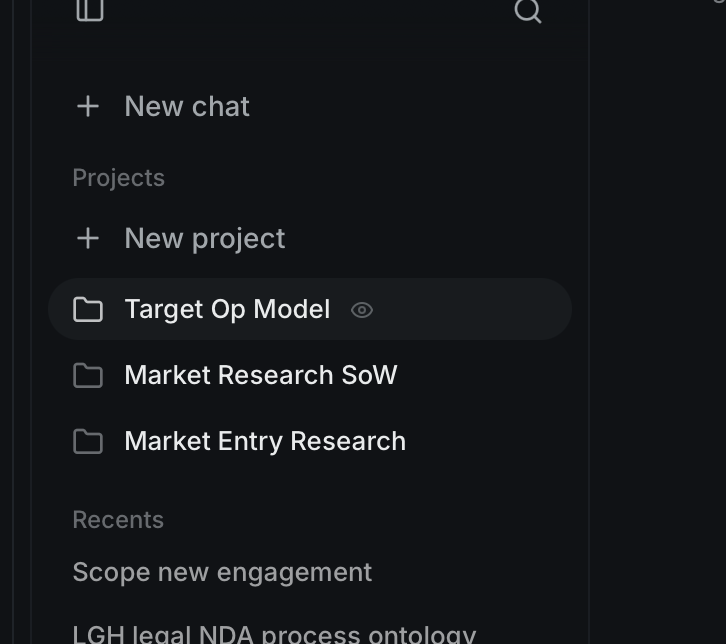Click the highlighted row's empty area right of eye icon
This screenshot has width=726, height=644.
point(470,309)
